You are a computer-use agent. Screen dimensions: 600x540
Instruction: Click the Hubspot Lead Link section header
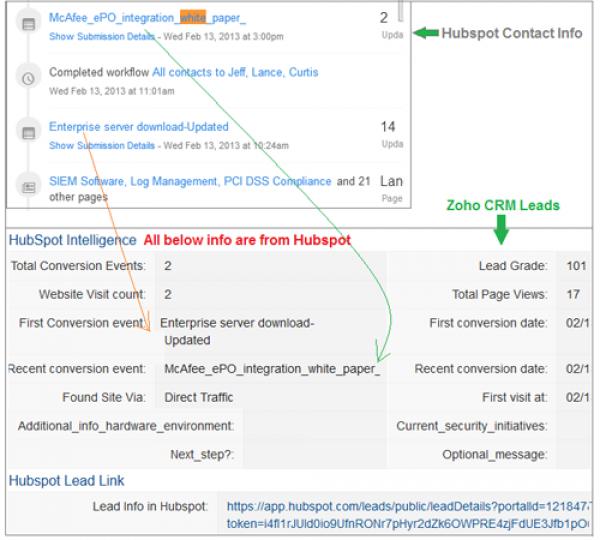(63, 481)
